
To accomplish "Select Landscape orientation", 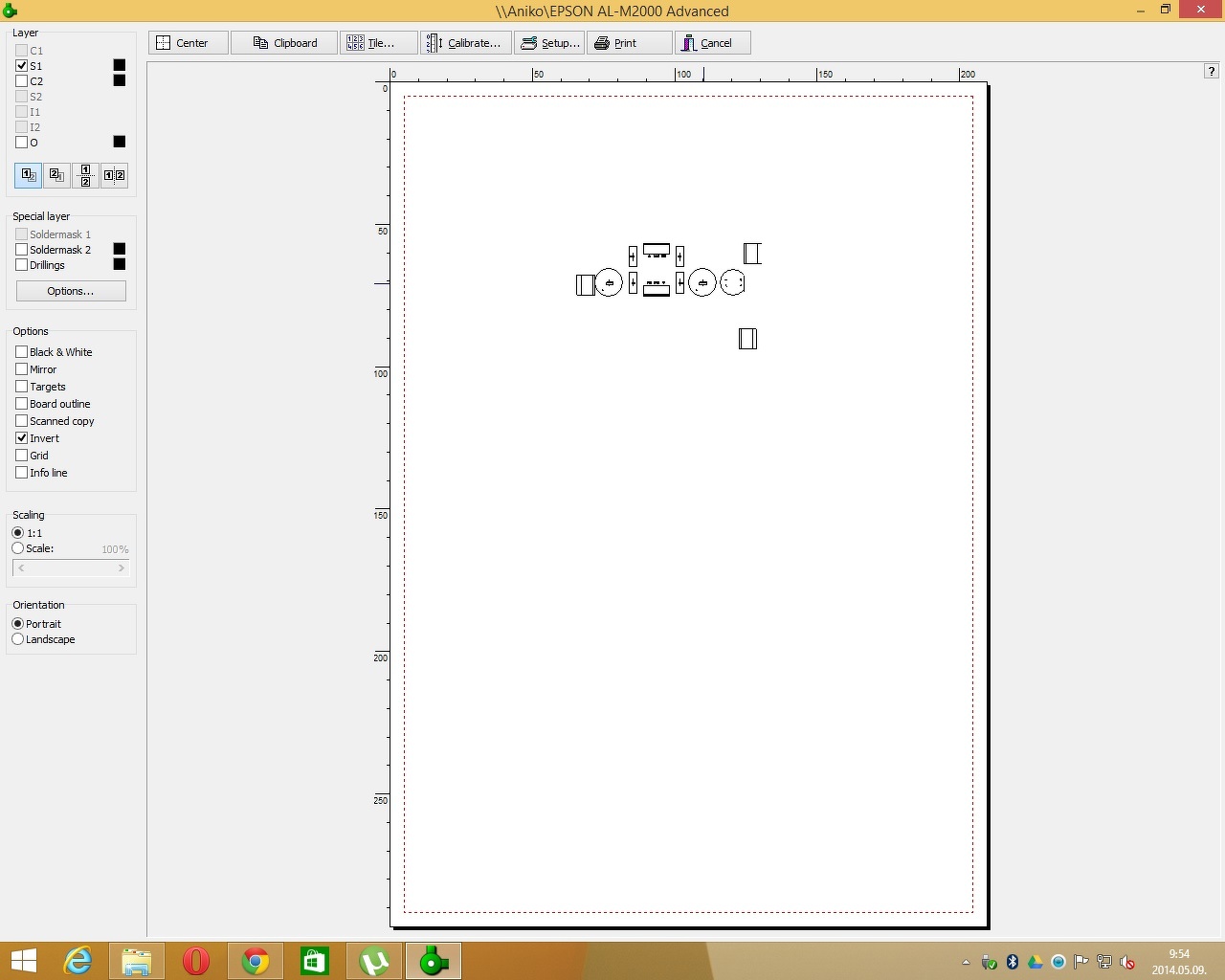I will [17, 639].
